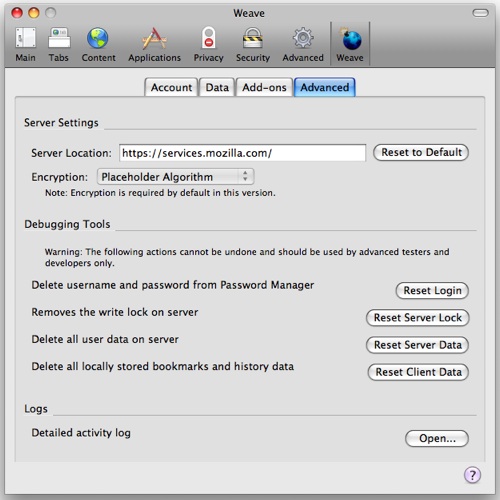Screen dimensions: 500x500
Task: Select the Content globe icon
Action: point(98,38)
